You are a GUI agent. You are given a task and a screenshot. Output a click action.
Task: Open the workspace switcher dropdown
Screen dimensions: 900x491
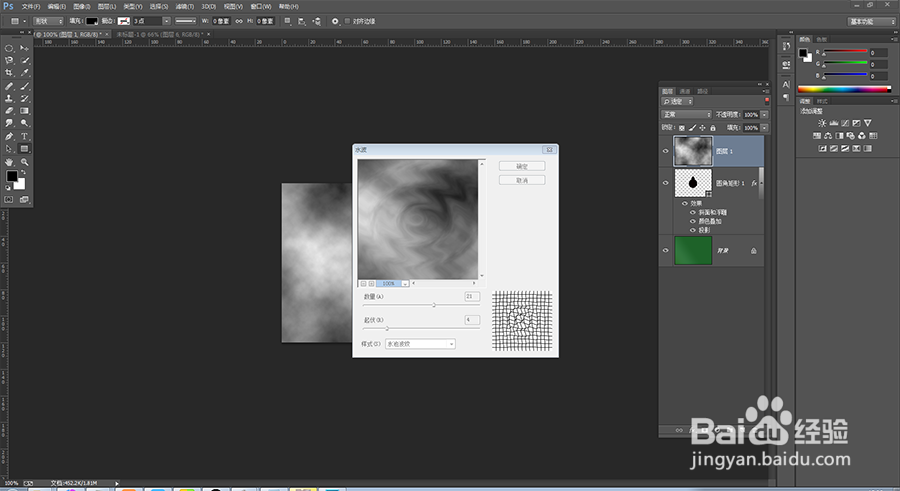coord(871,21)
